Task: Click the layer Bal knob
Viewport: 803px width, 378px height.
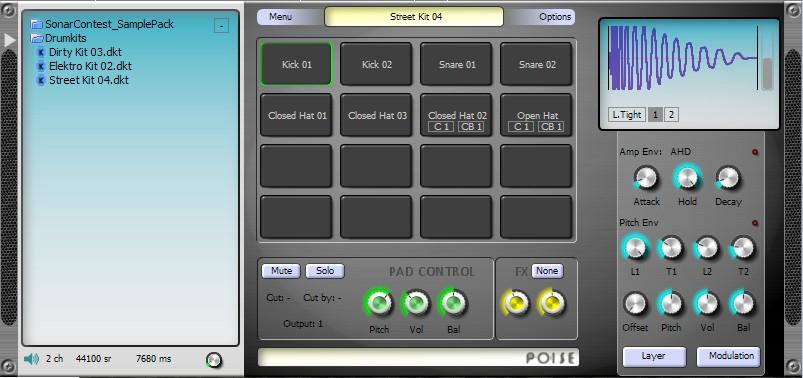Action: pos(743,304)
